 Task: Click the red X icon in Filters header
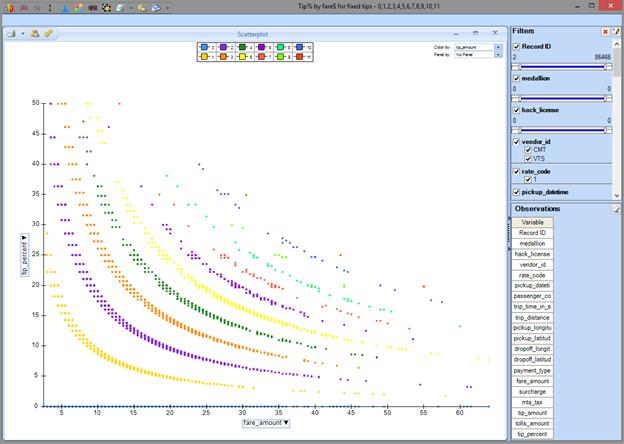tap(605, 32)
